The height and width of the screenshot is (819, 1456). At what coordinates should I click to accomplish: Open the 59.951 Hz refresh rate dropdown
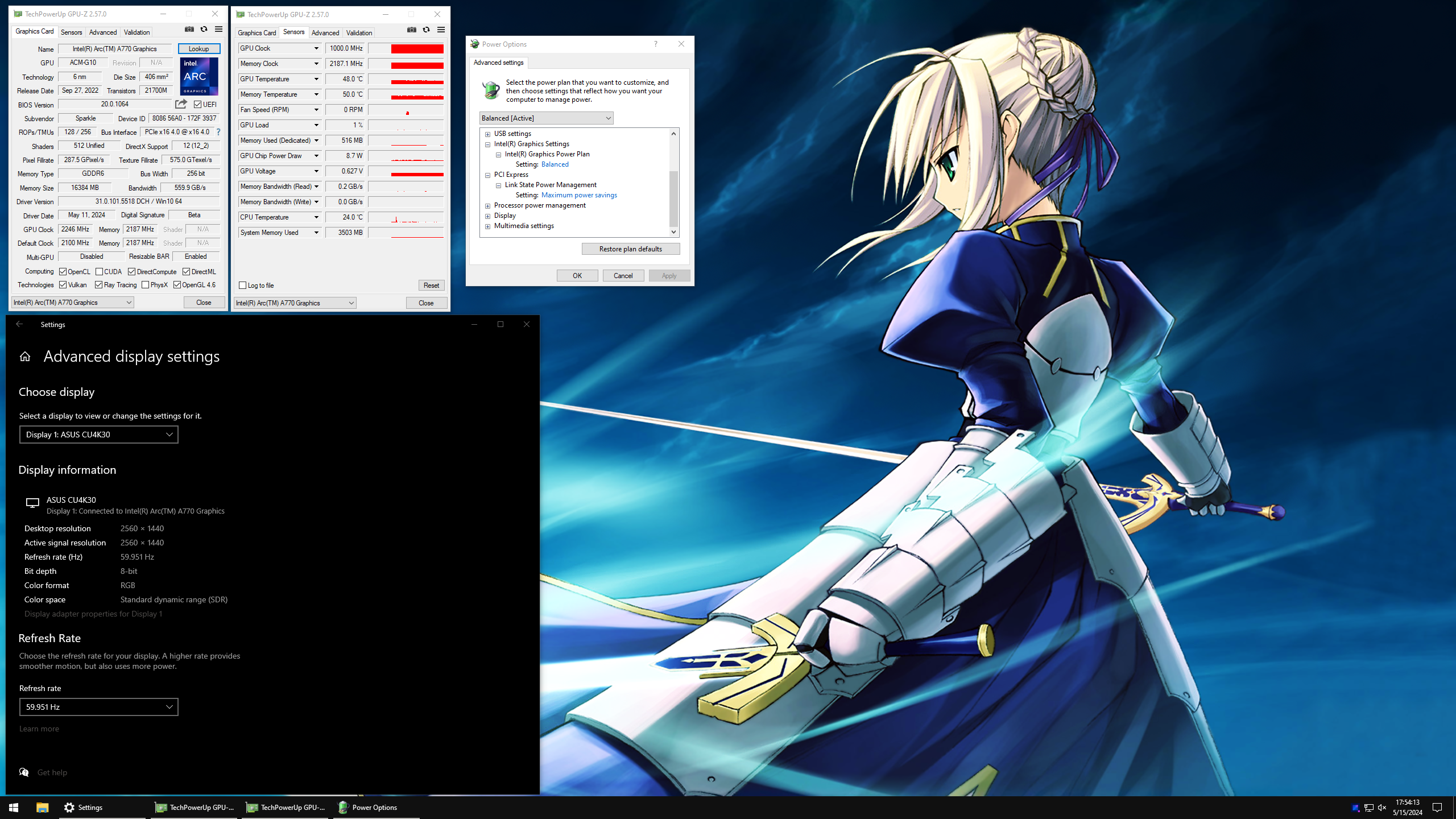coord(98,707)
